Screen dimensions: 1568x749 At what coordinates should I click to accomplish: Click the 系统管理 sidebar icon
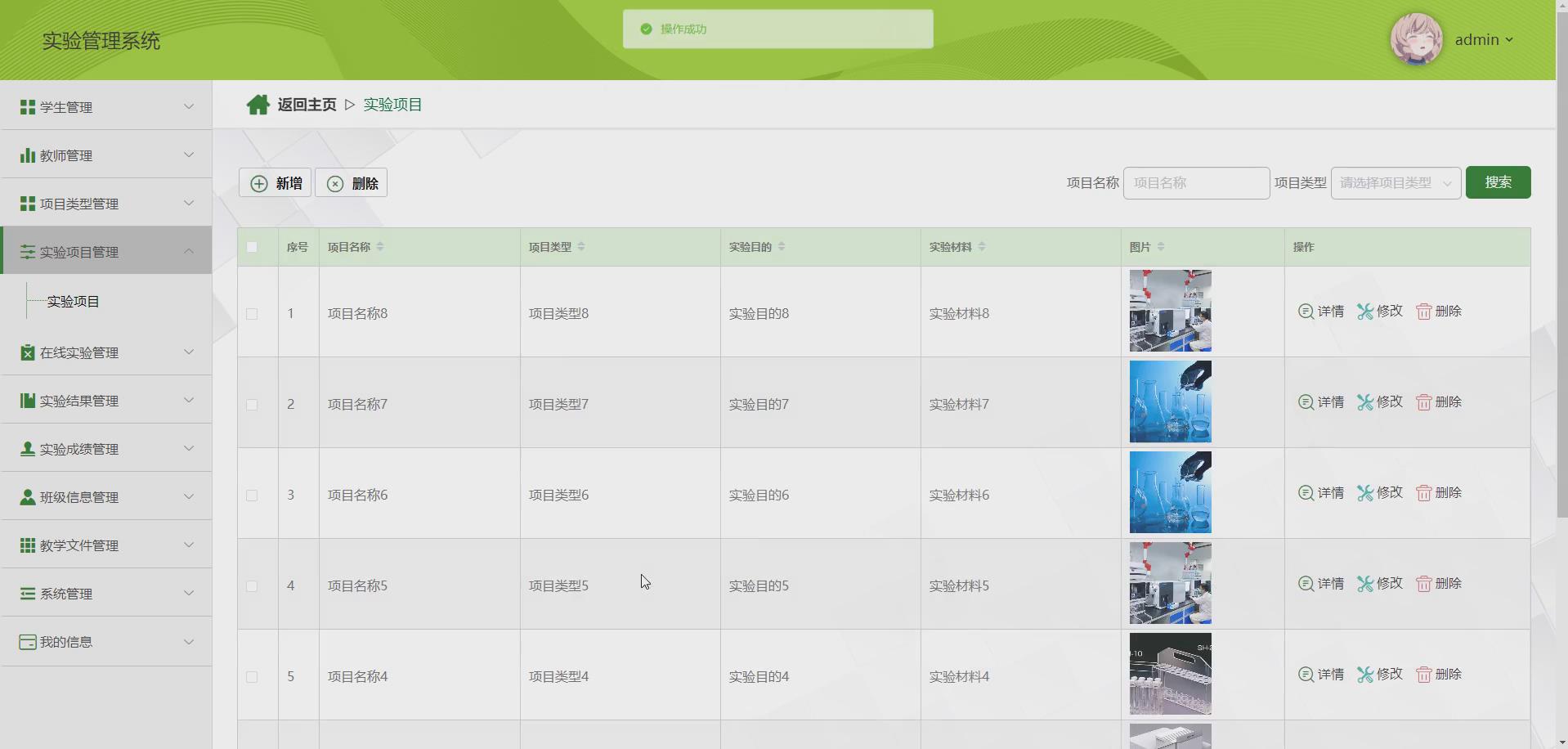[25, 594]
